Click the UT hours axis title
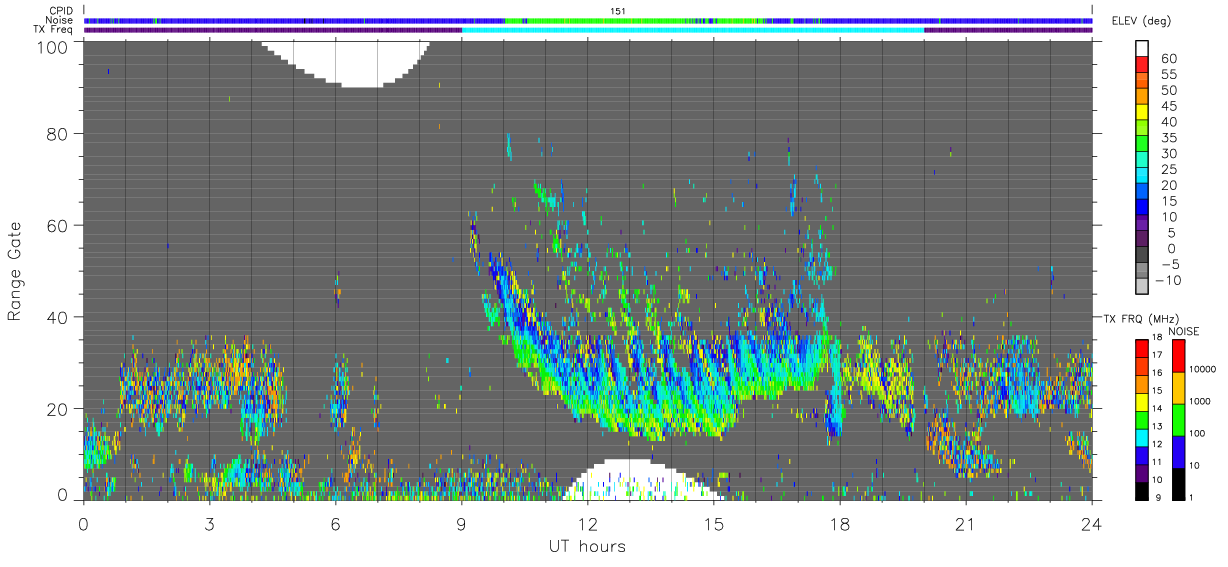 587,546
